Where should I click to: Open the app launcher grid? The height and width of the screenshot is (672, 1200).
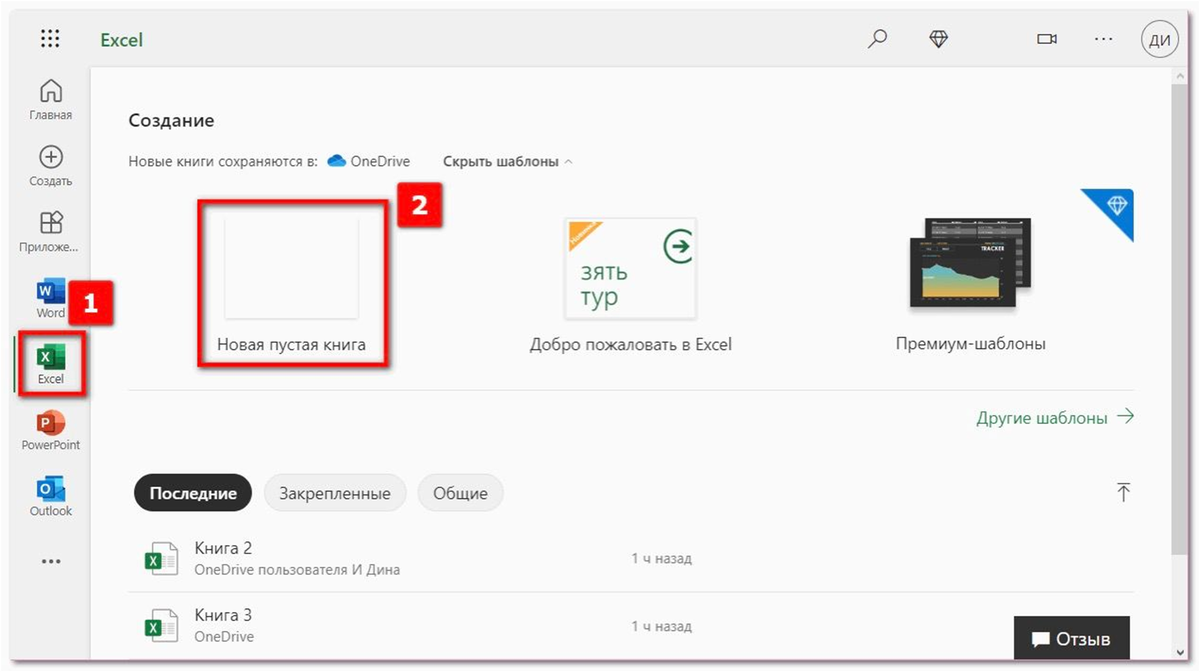coord(50,40)
